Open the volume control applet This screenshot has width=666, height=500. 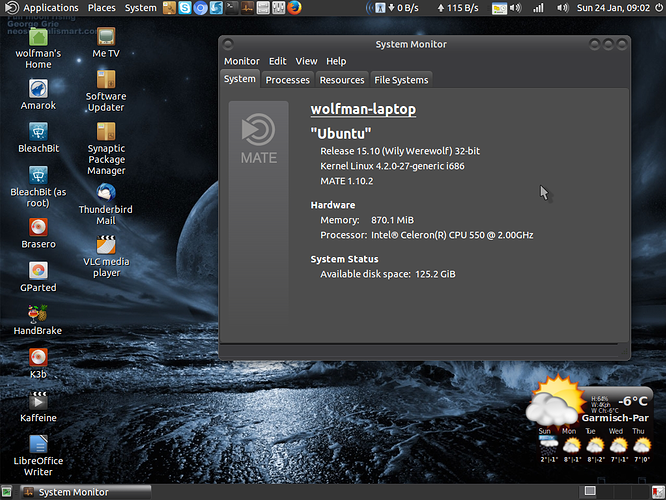562,8
